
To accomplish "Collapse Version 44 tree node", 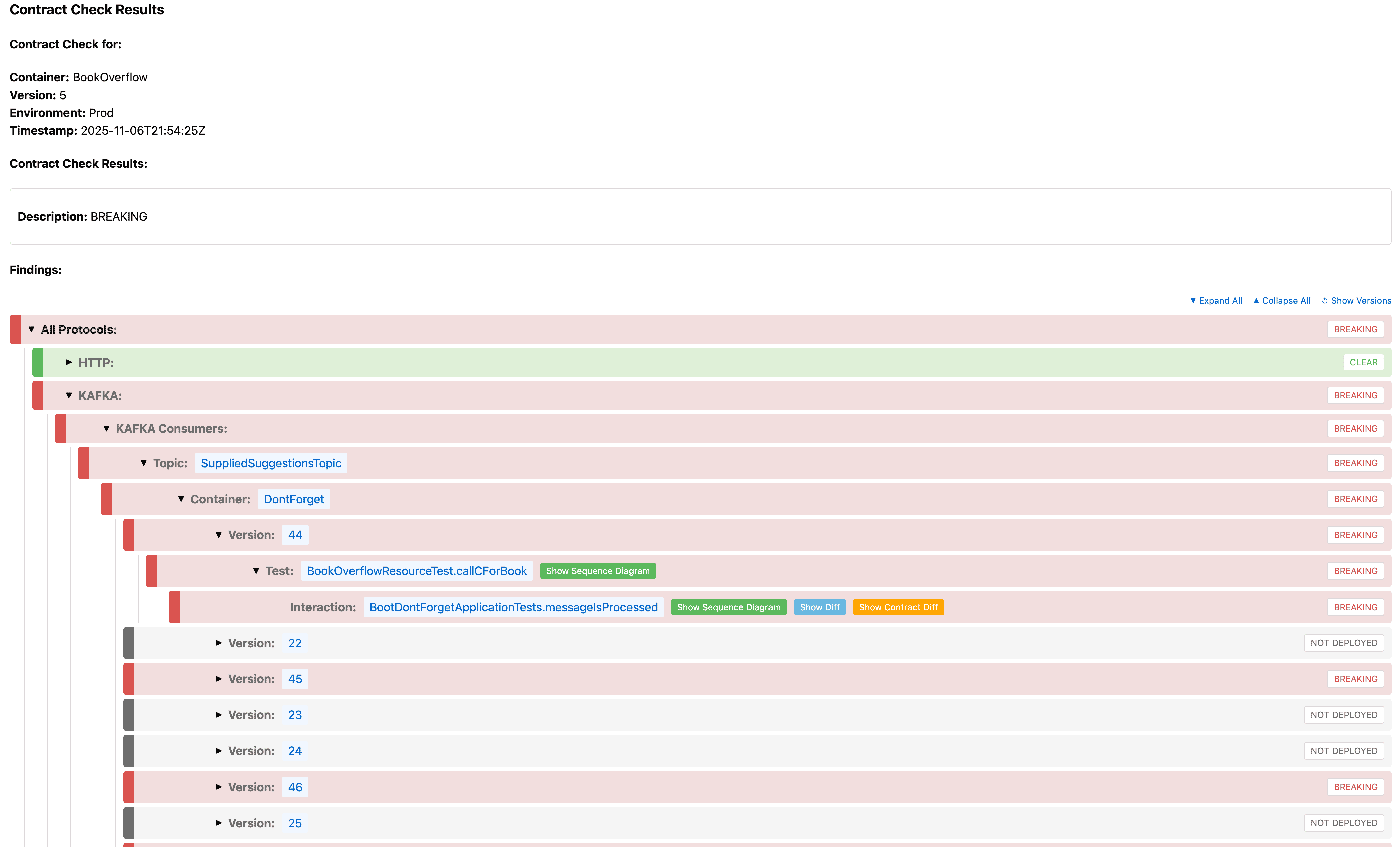I will [x=219, y=535].
